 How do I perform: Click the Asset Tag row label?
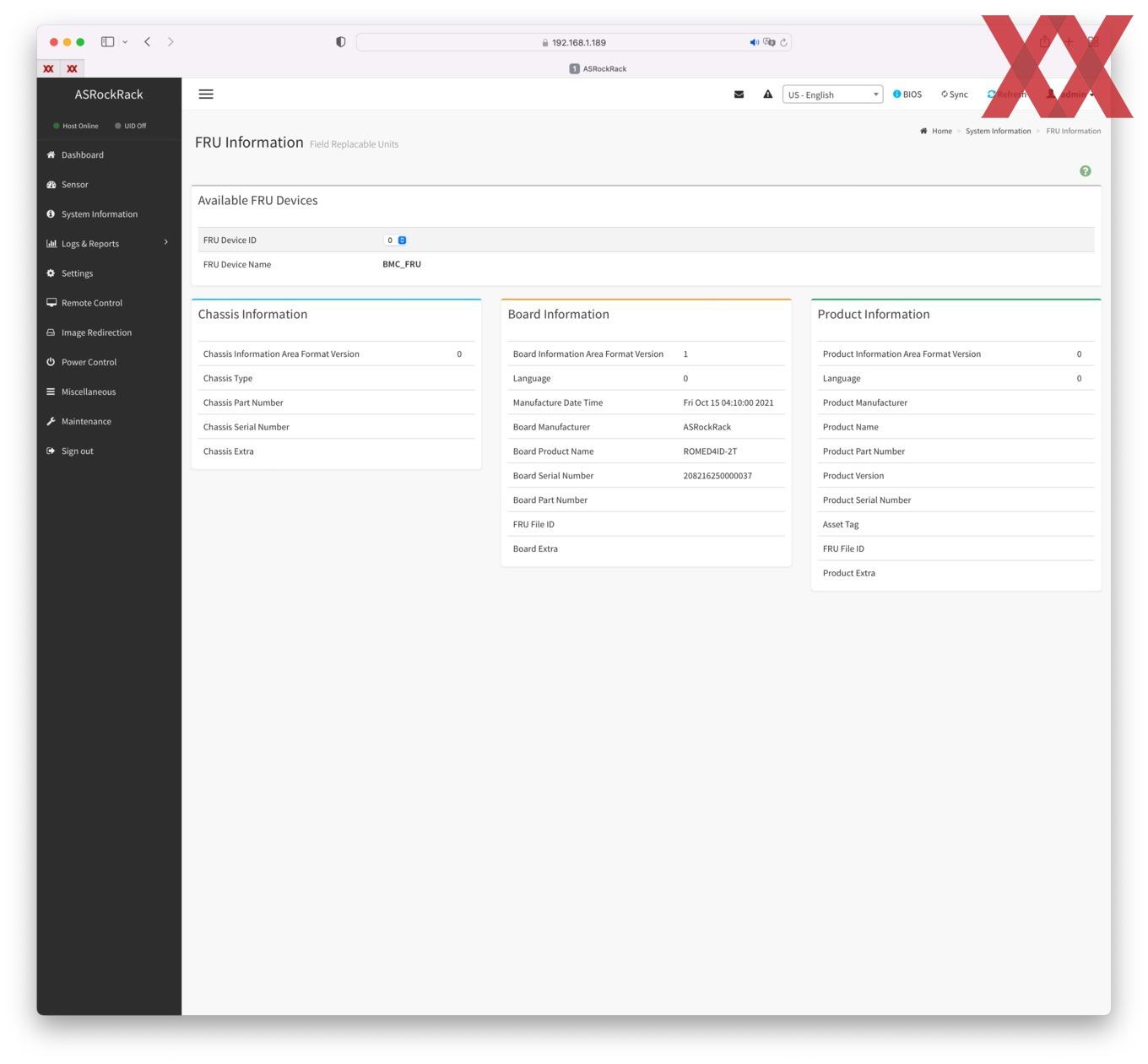[841, 525]
